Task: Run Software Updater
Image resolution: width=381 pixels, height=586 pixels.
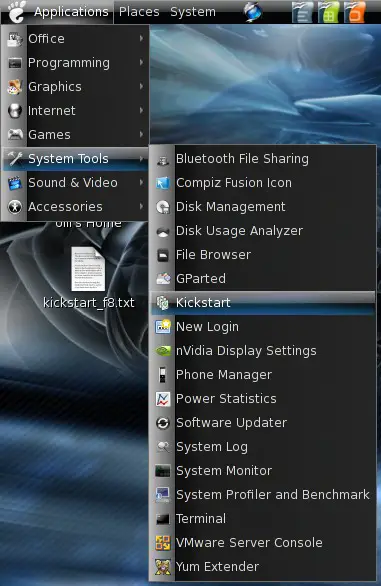Action: click(x=263, y=423)
